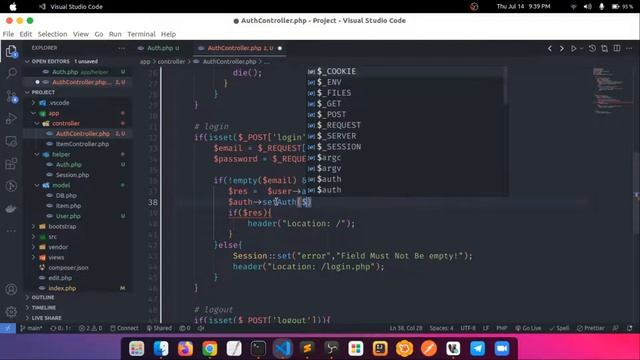
Task: Open the Remote Explorer view
Action: (x=11, y=141)
